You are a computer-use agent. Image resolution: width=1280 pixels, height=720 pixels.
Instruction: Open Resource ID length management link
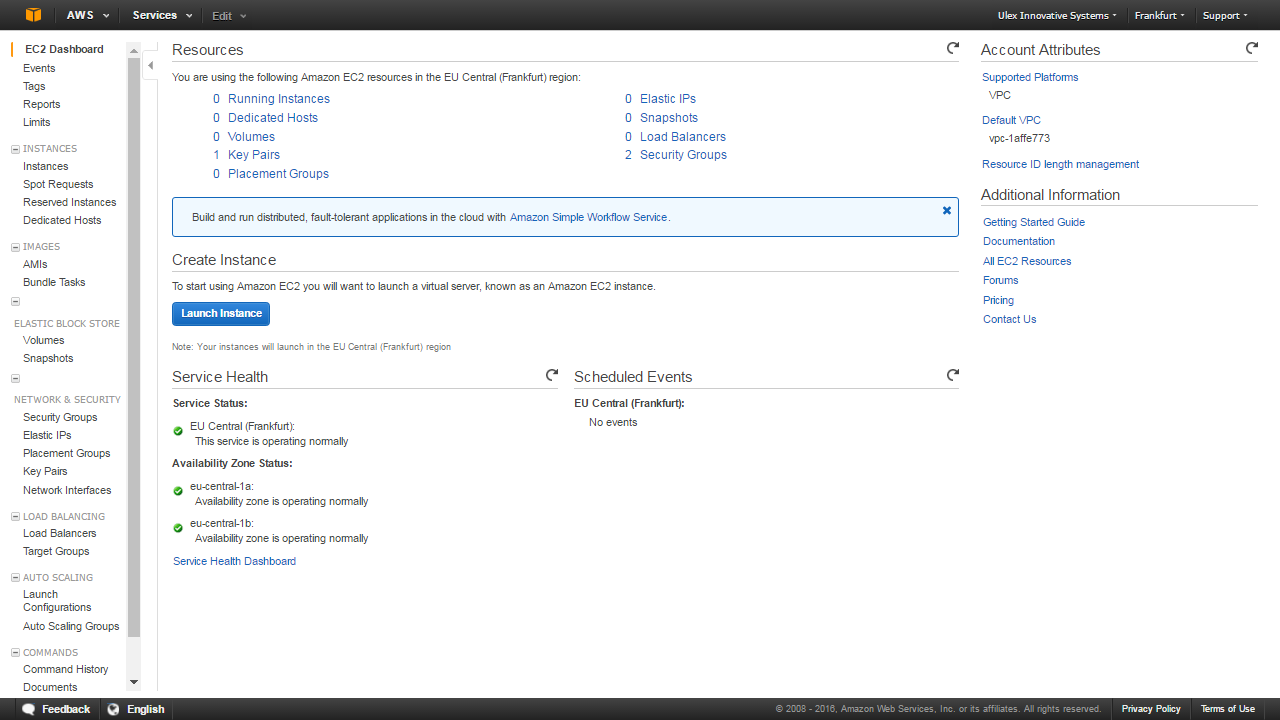click(x=1060, y=164)
